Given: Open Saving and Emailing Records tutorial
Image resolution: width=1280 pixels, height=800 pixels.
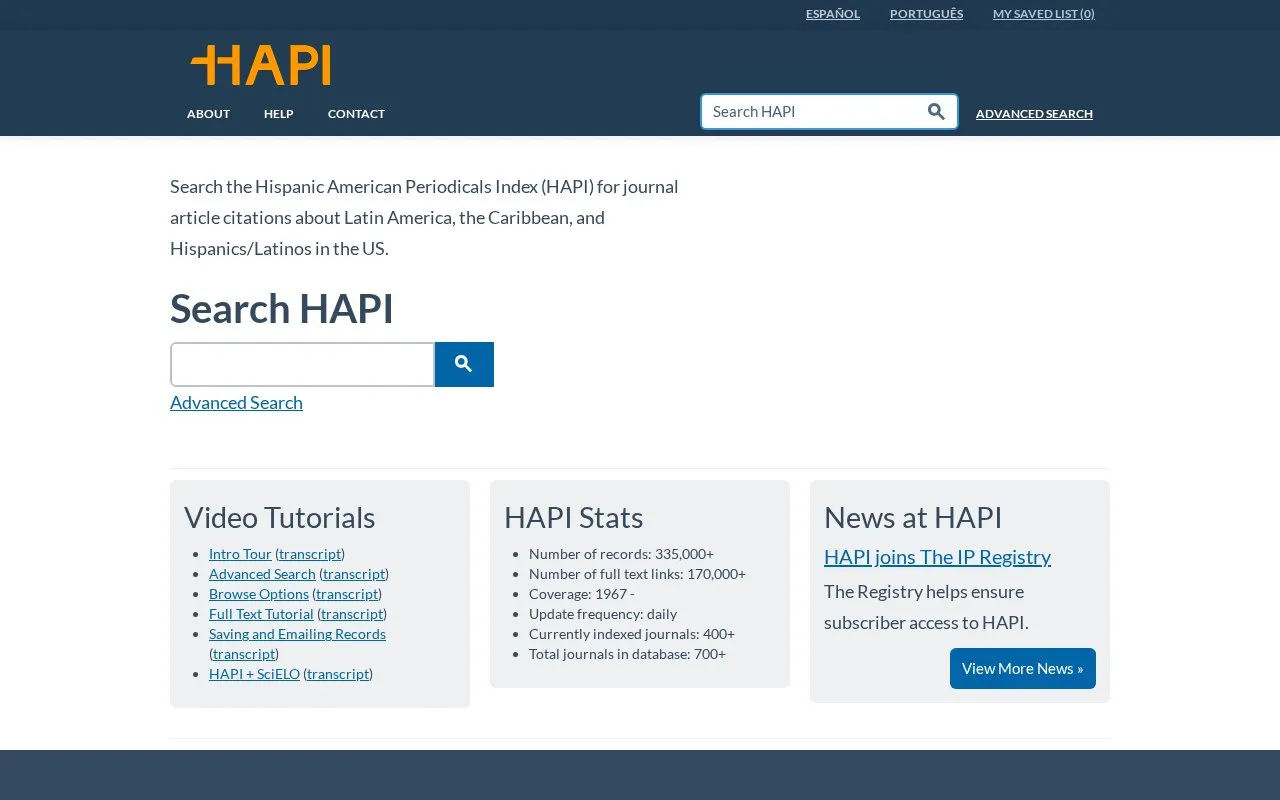Looking at the screenshot, I should (297, 634).
